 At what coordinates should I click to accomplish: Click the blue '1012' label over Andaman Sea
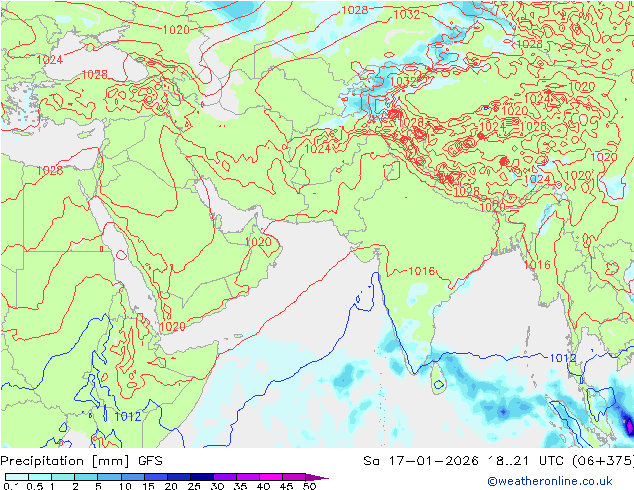point(563,358)
